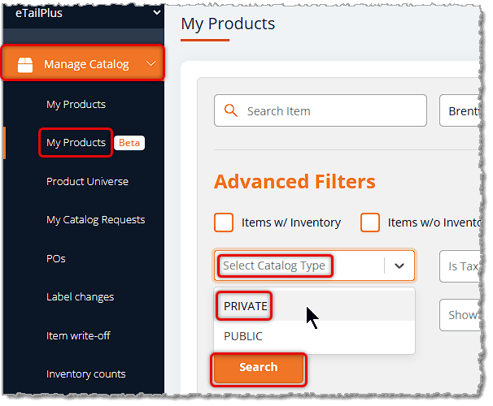The height and width of the screenshot is (406, 493).
Task: Click the Advanced Filters heading
Action: (295, 182)
